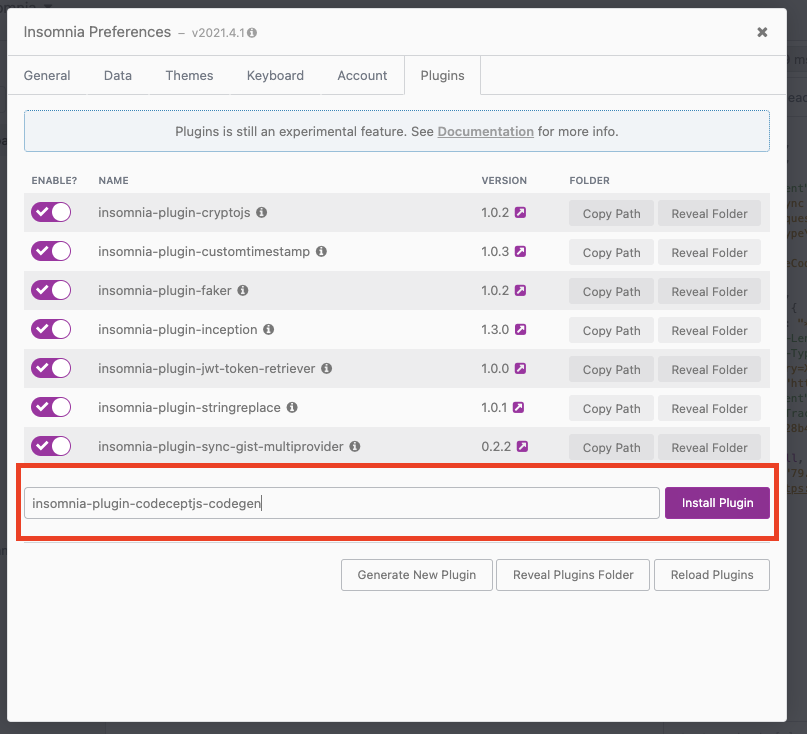This screenshot has width=807, height=734.
Task: Focus the plugin name input field
Action: (342, 503)
